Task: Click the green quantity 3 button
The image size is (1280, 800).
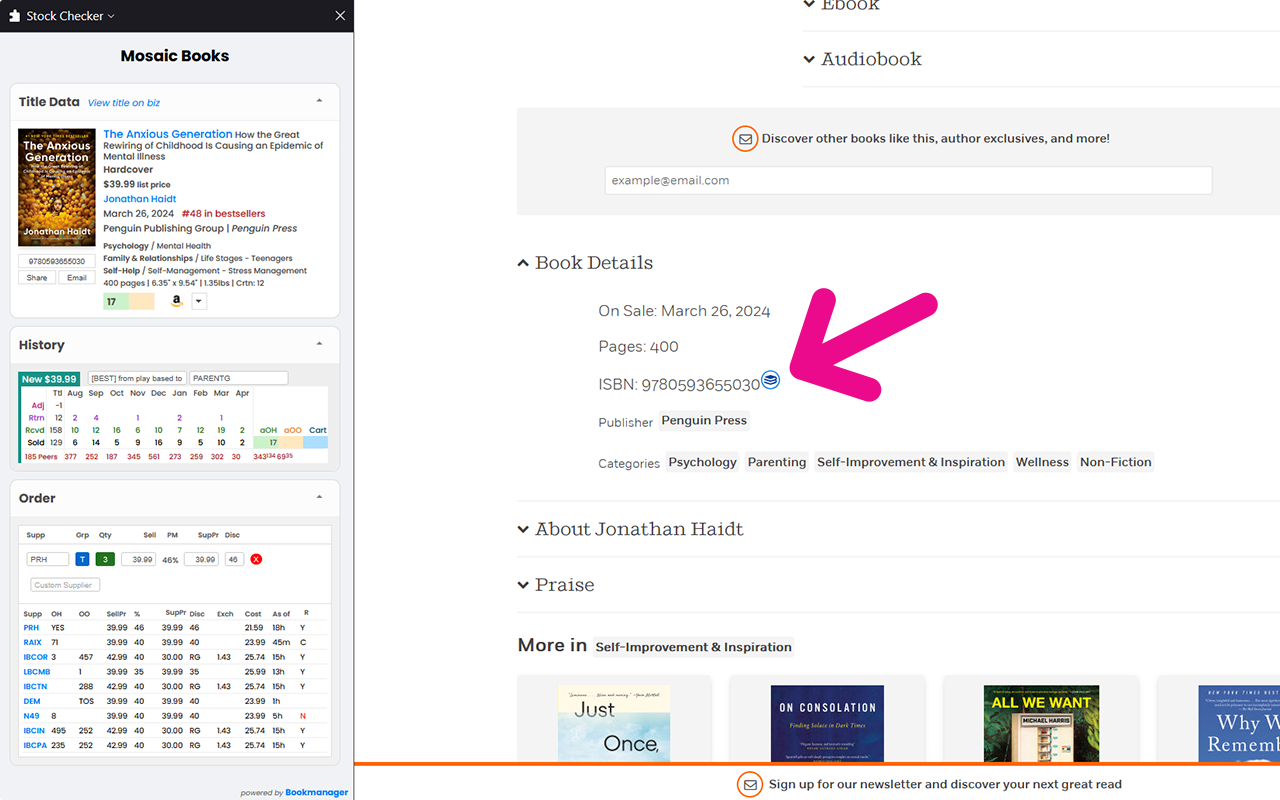Action: [105, 559]
